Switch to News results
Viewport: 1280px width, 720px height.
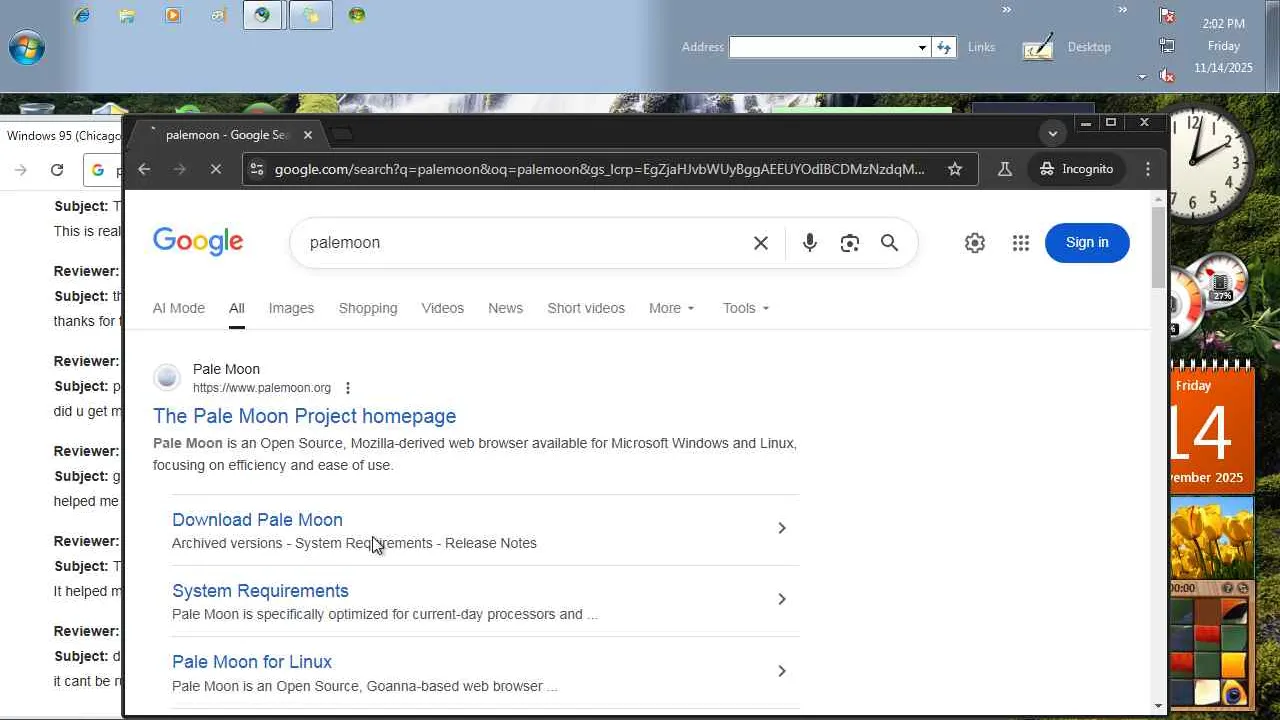[x=505, y=308]
